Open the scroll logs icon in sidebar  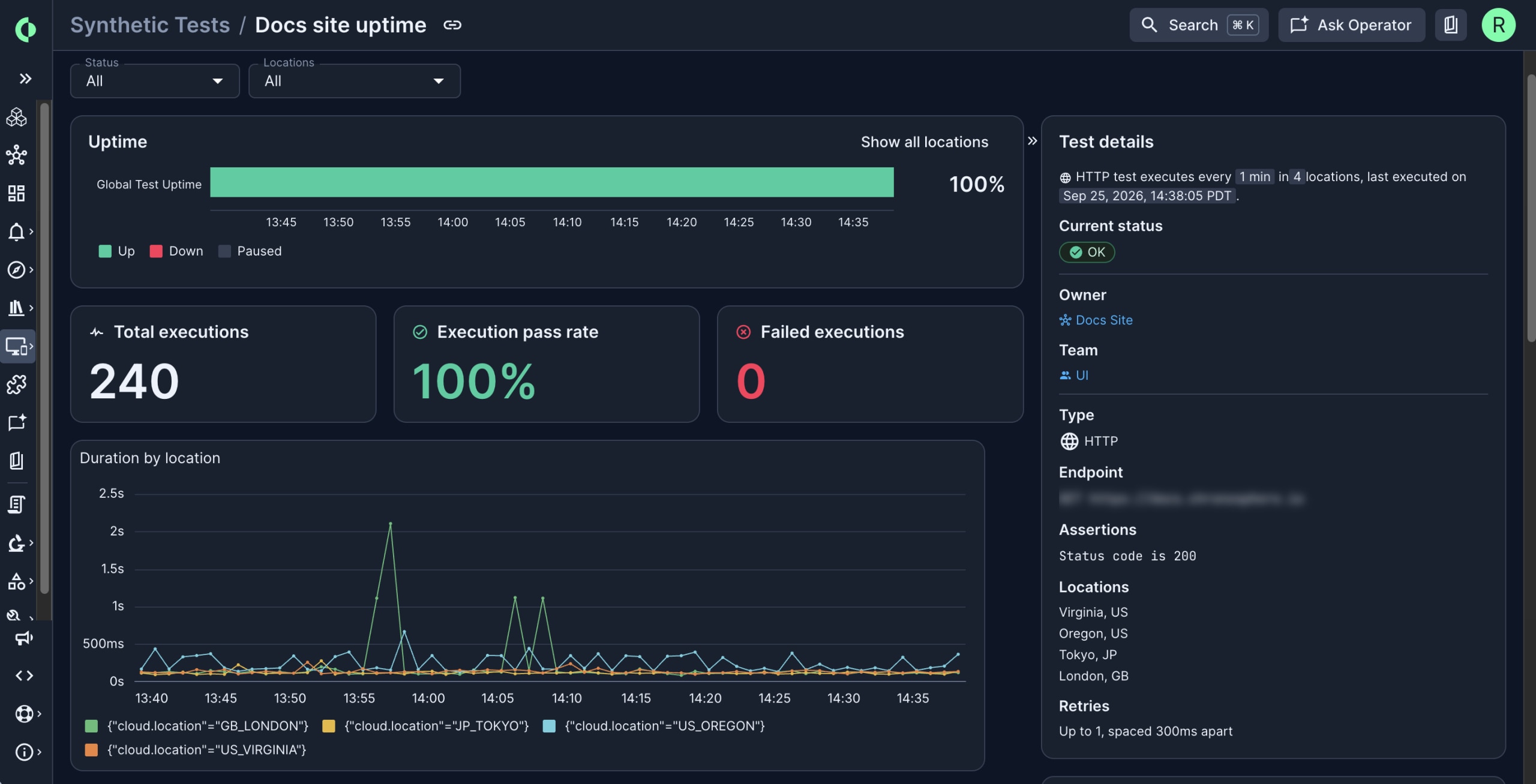click(17, 504)
